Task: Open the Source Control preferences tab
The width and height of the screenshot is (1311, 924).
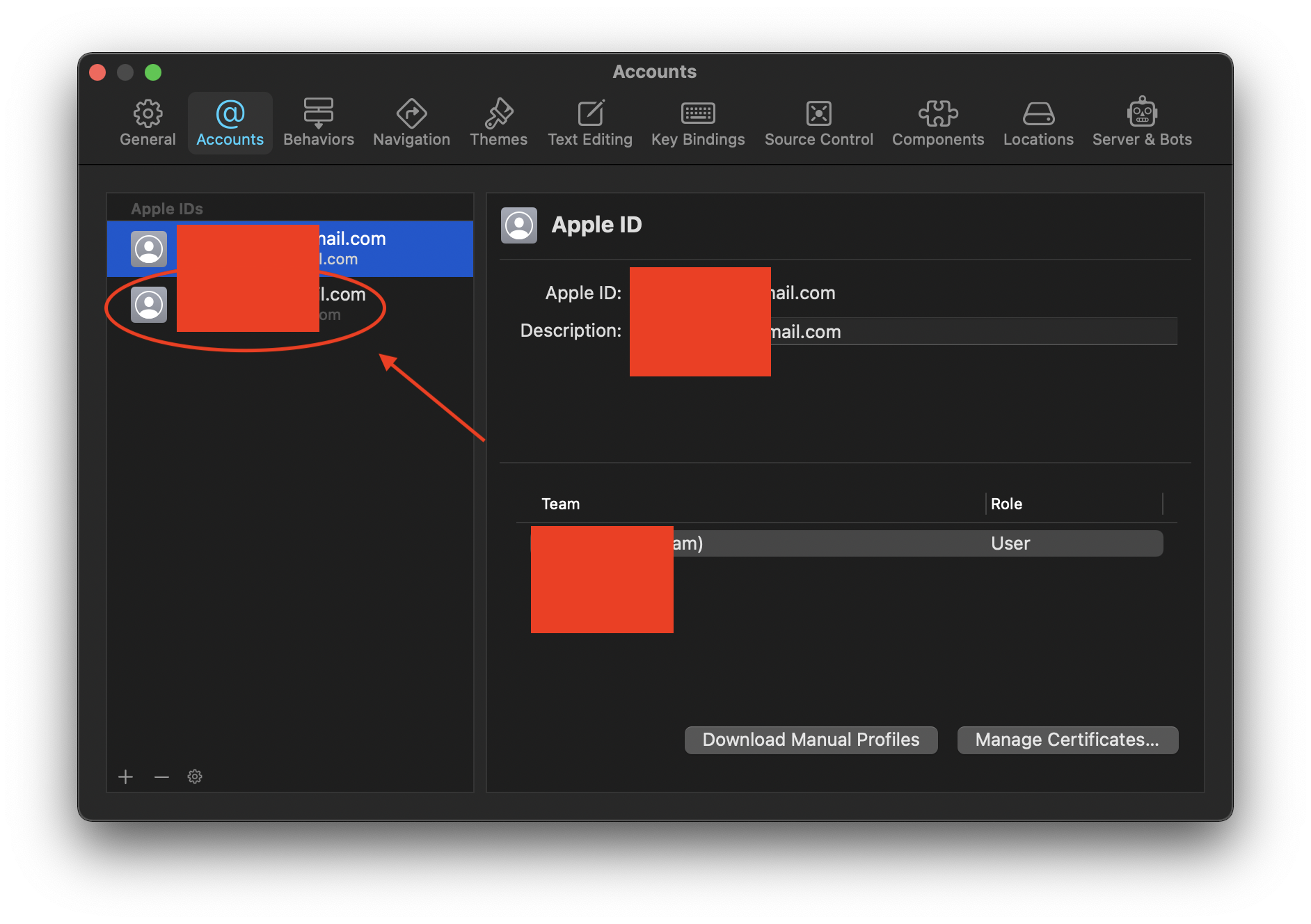Action: coord(819,123)
